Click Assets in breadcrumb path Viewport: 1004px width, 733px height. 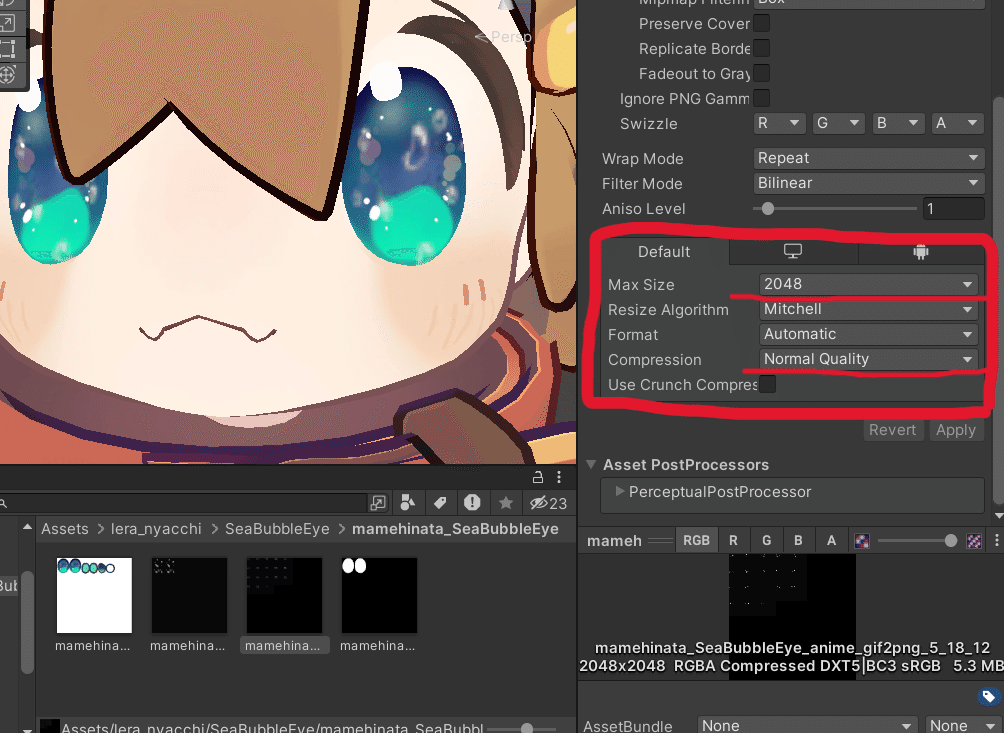[65, 529]
